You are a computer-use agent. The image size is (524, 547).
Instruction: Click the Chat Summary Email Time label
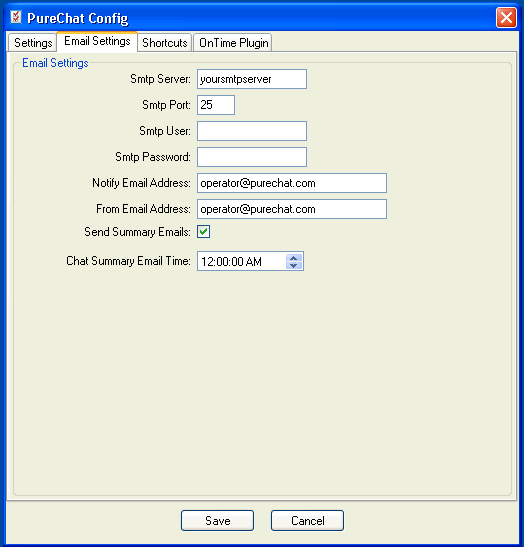click(128, 261)
